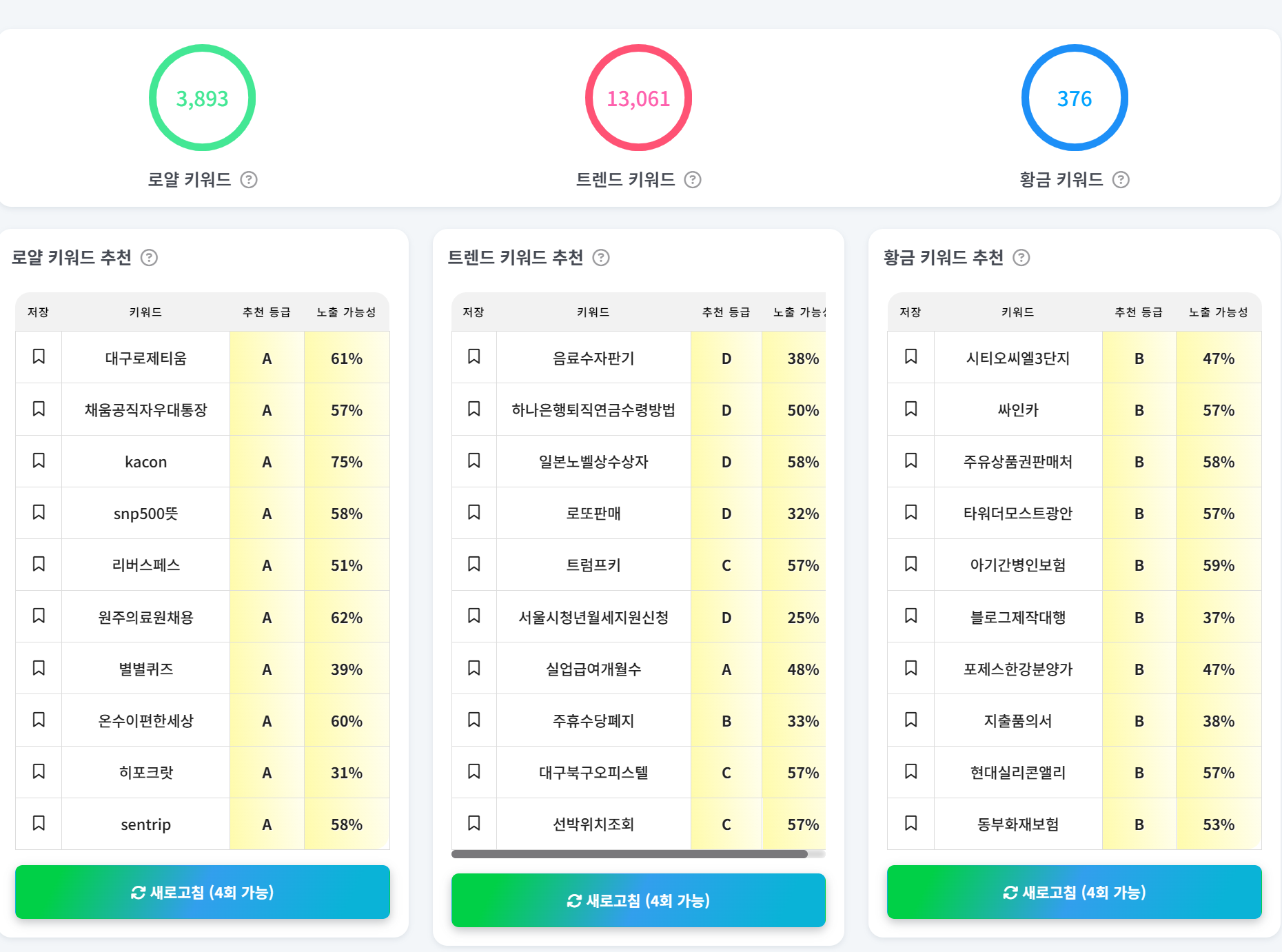Image resolution: width=1282 pixels, height=952 pixels.
Task: Click help icon next to 트렌드 키워드
Action: tap(693, 180)
